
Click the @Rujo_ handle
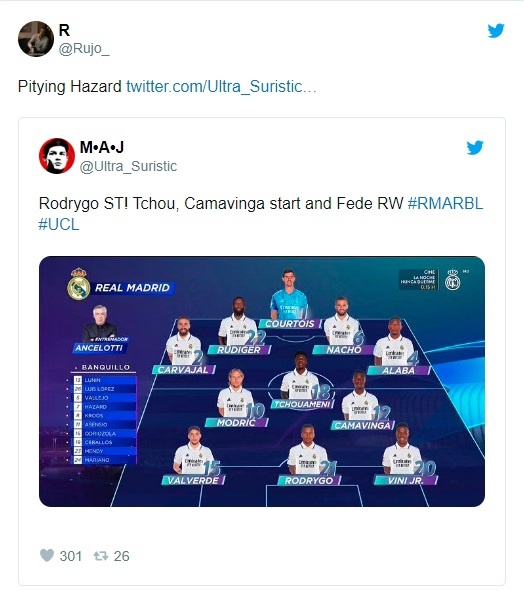[x=84, y=49]
